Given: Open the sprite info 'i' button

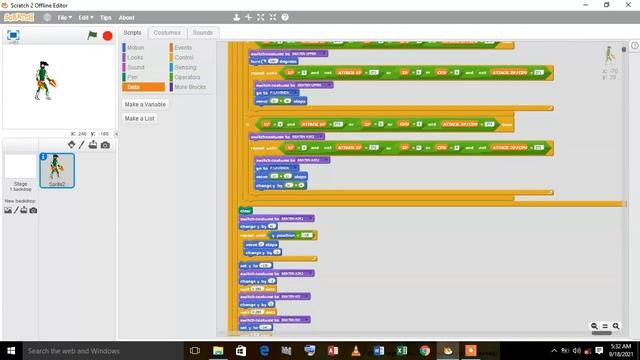Looking at the screenshot, I should [x=43, y=157].
